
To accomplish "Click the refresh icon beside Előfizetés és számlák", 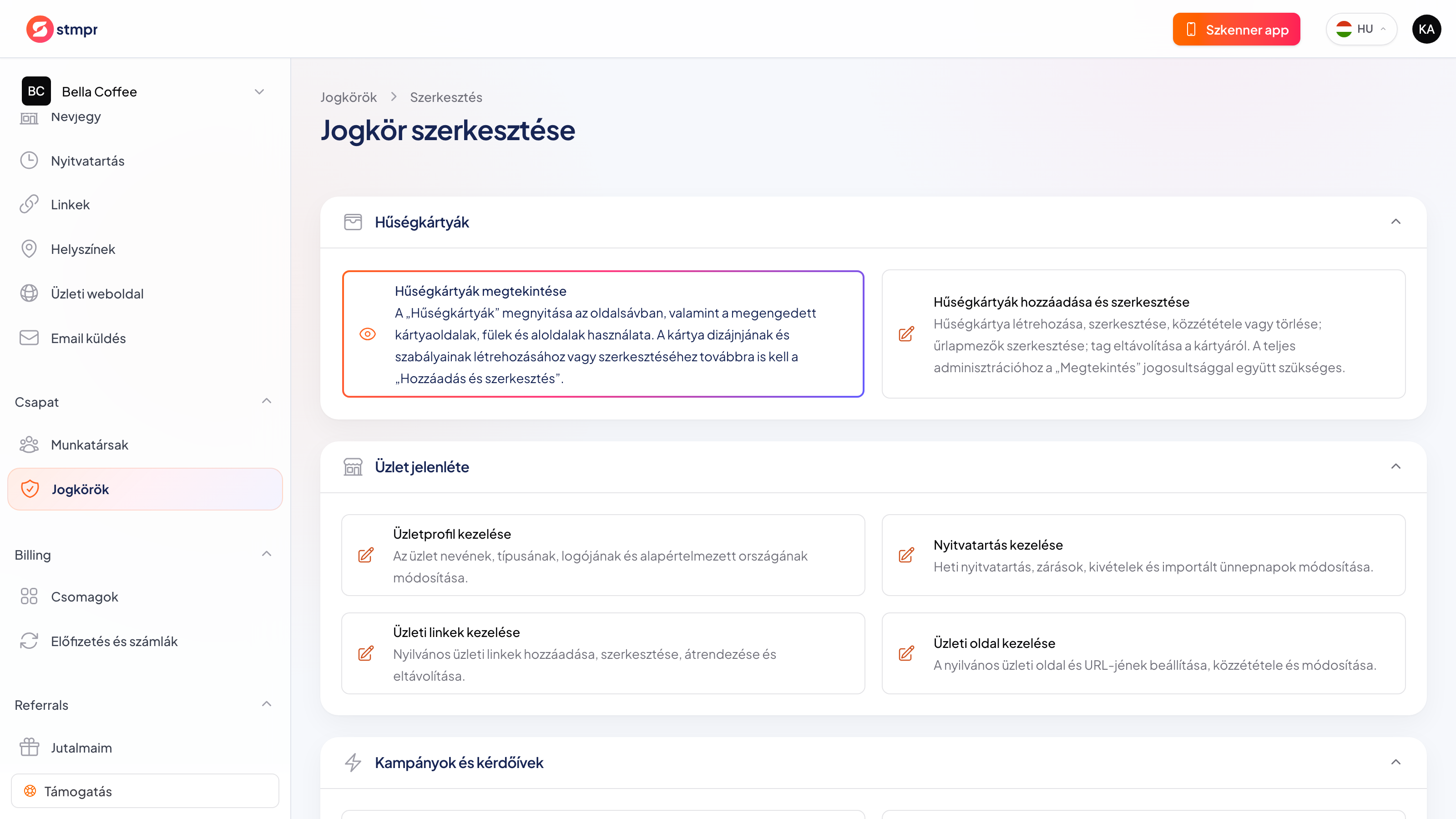I will [29, 641].
